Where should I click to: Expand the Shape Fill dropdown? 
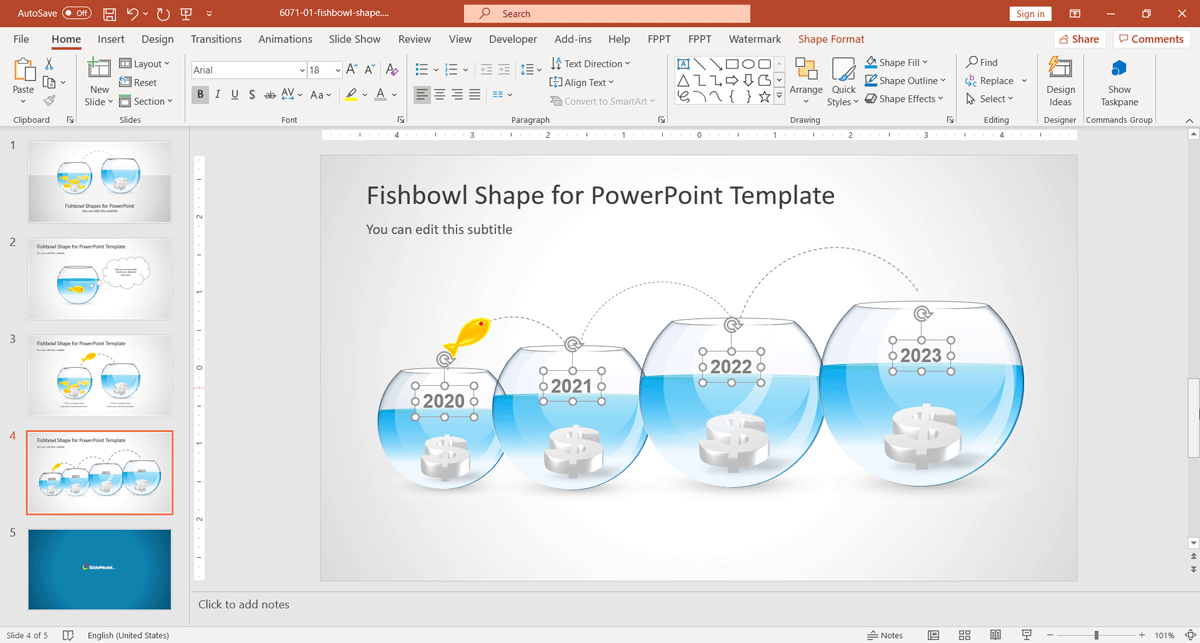(x=925, y=62)
